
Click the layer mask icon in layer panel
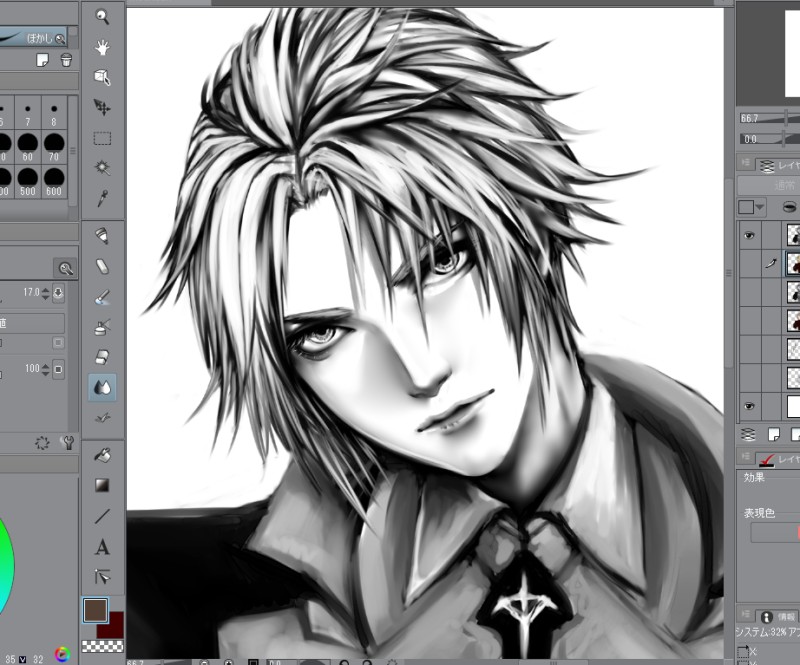789,207
